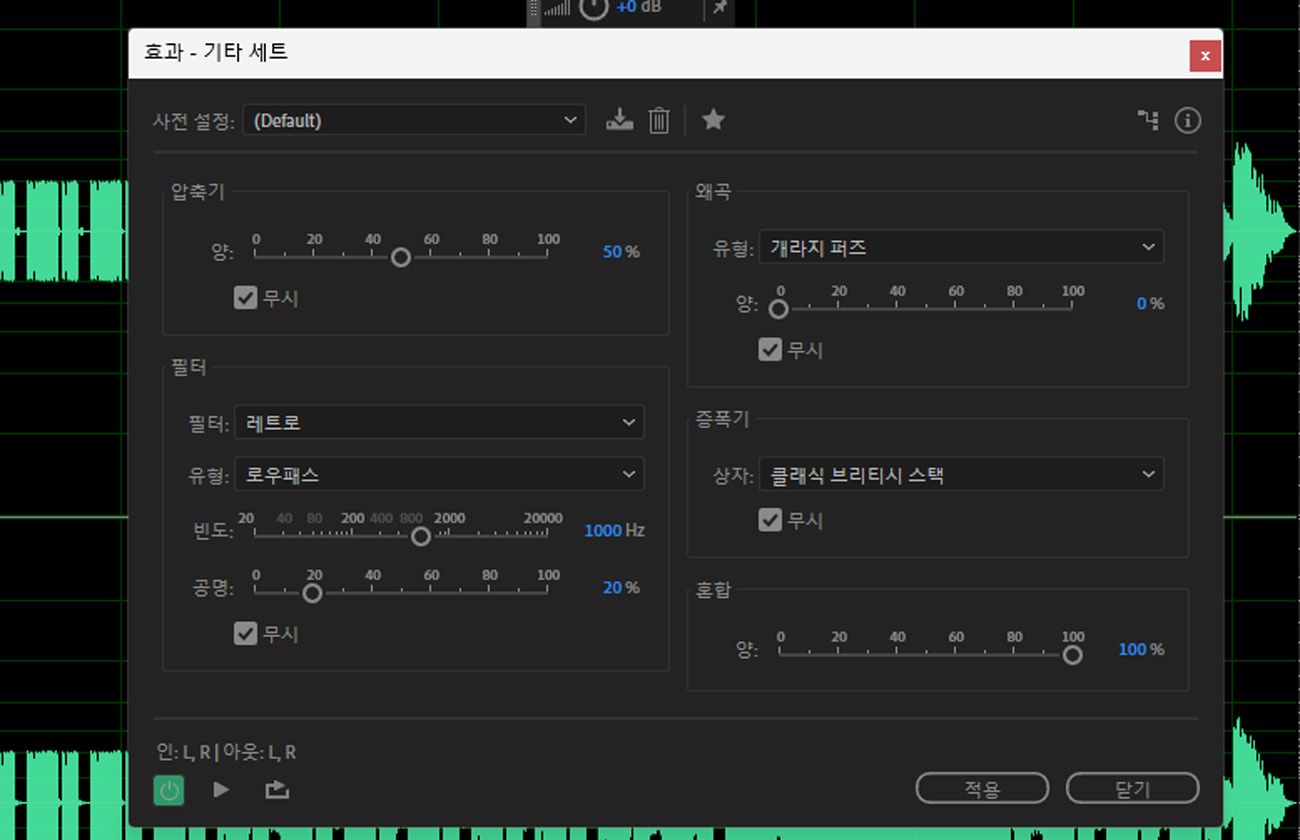Uncheck 무시 in the 왜곡 section
Viewport: 1300px width, 840px height.
click(769, 349)
